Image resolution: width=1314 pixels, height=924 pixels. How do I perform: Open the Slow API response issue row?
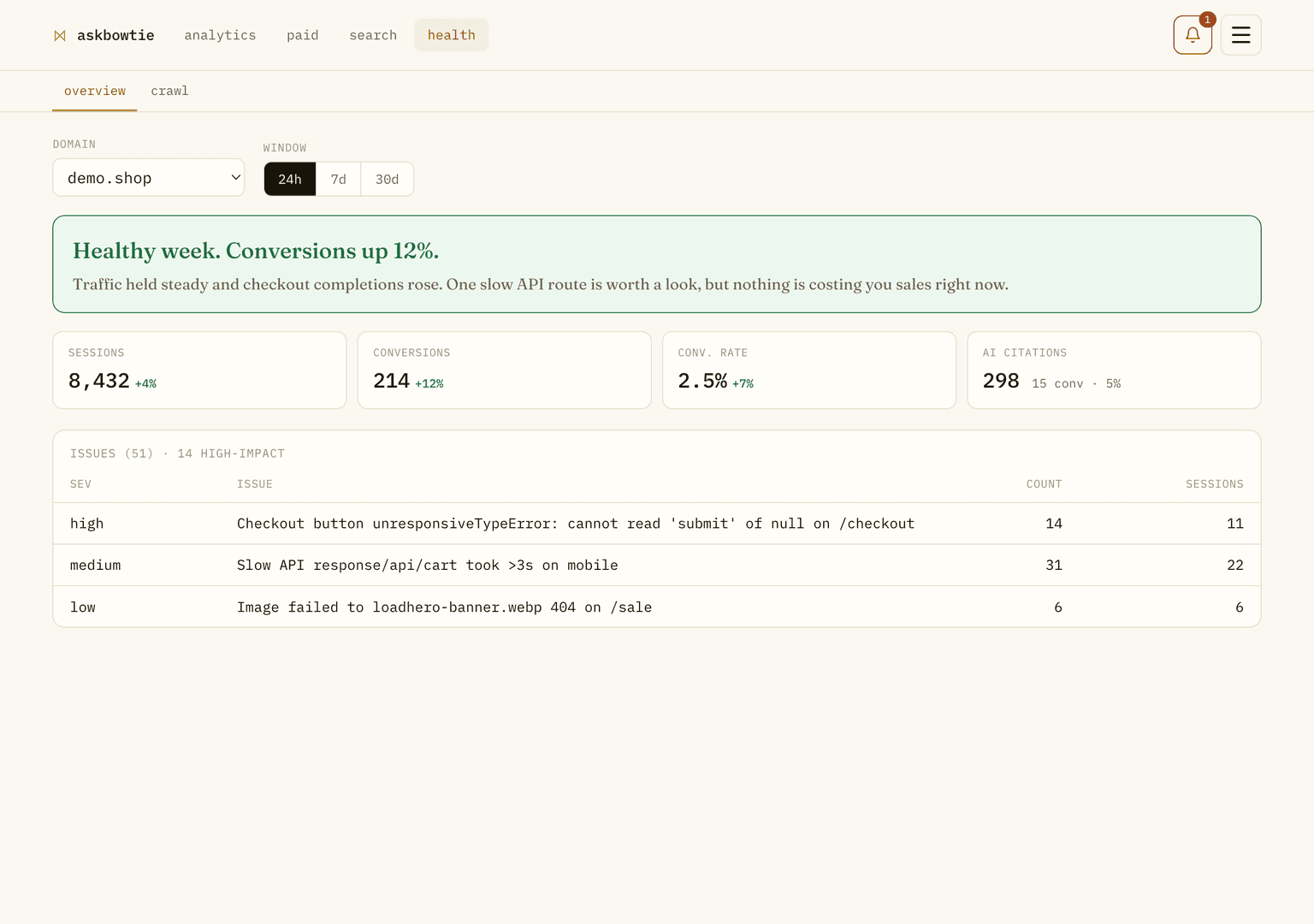tap(657, 566)
